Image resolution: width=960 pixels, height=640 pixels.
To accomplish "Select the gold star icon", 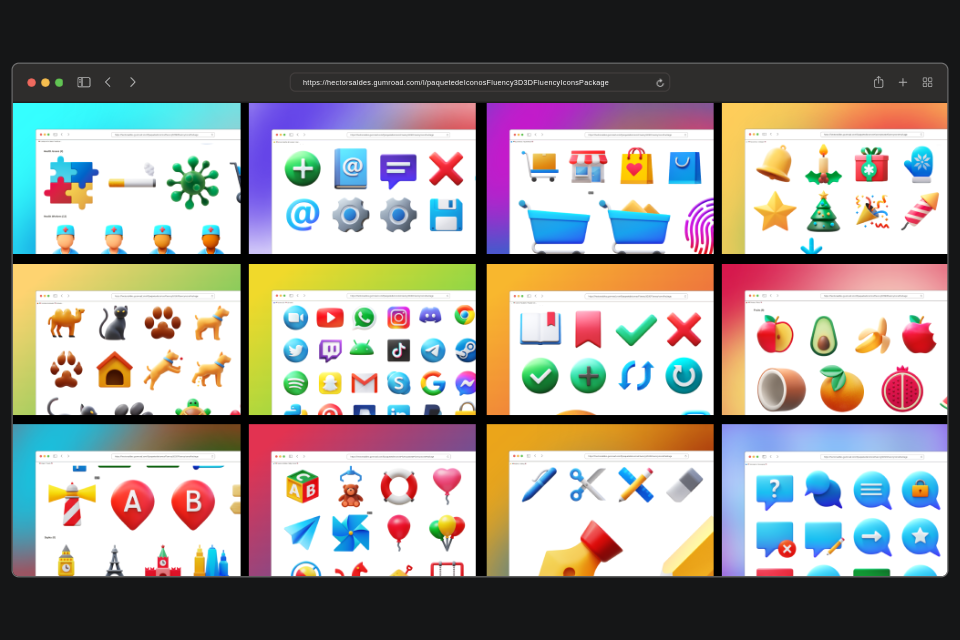I will click(x=775, y=211).
